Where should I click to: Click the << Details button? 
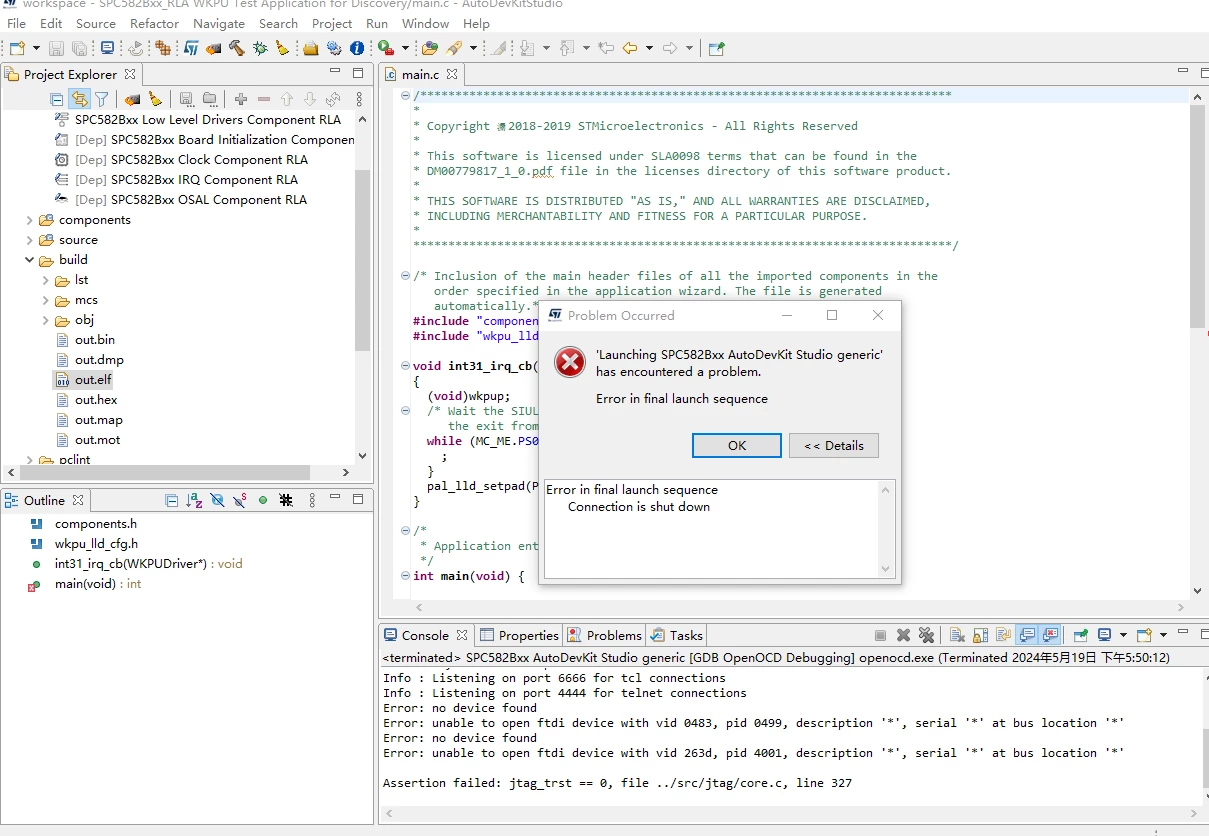[x=834, y=445]
